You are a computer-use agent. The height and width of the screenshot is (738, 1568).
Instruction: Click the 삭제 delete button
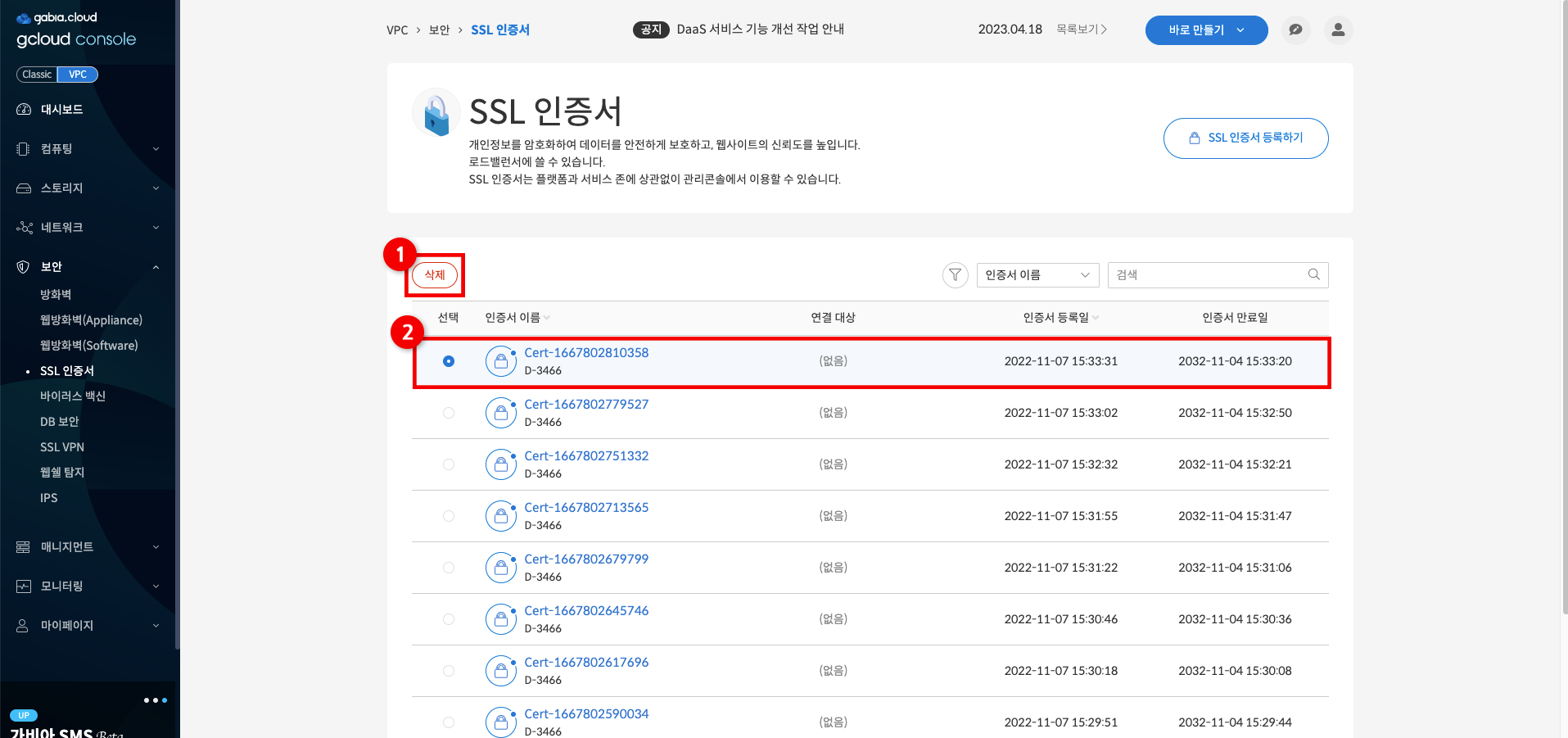[x=435, y=275]
